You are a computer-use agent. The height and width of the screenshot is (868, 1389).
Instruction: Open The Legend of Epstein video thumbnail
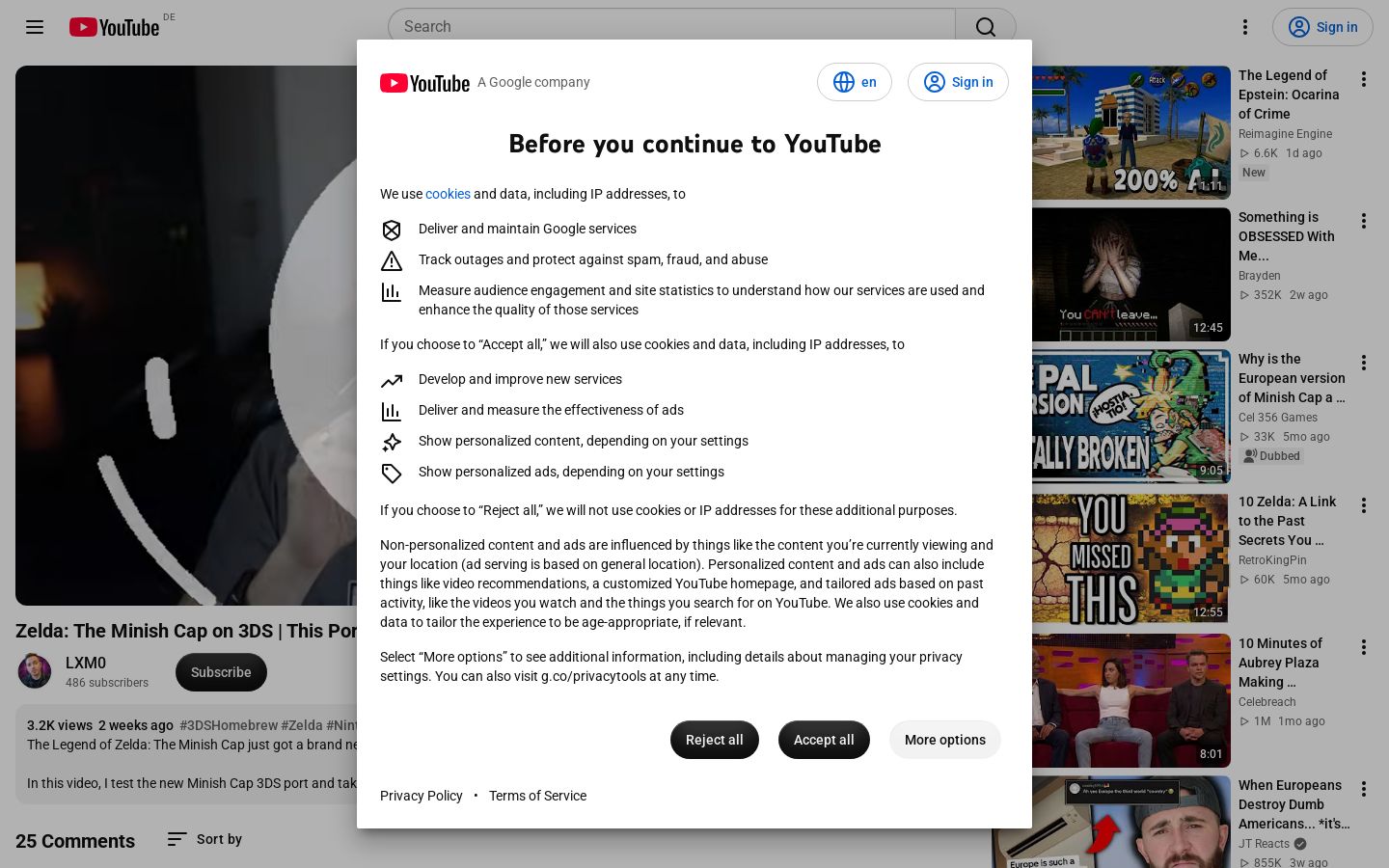pyautogui.click(x=1131, y=133)
